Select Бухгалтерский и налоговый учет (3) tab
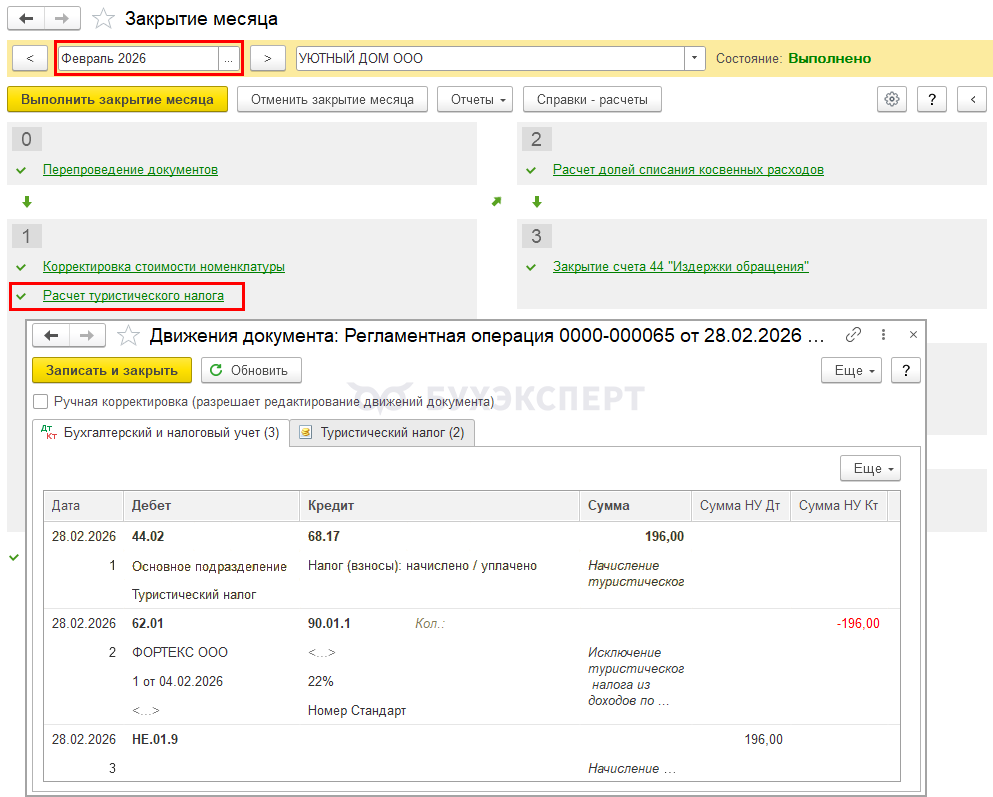This screenshot has height=797, width=993. [x=160, y=433]
